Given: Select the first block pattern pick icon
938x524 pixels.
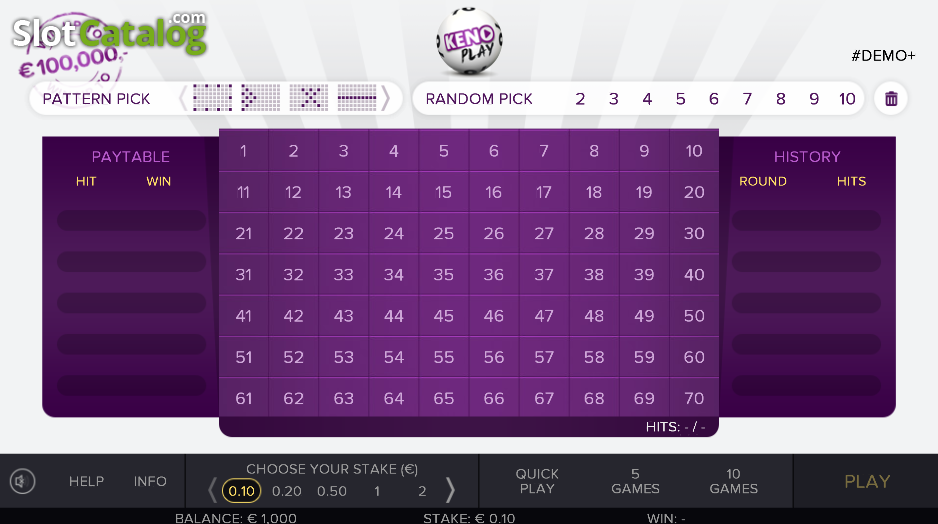Looking at the screenshot, I should pos(212,98).
